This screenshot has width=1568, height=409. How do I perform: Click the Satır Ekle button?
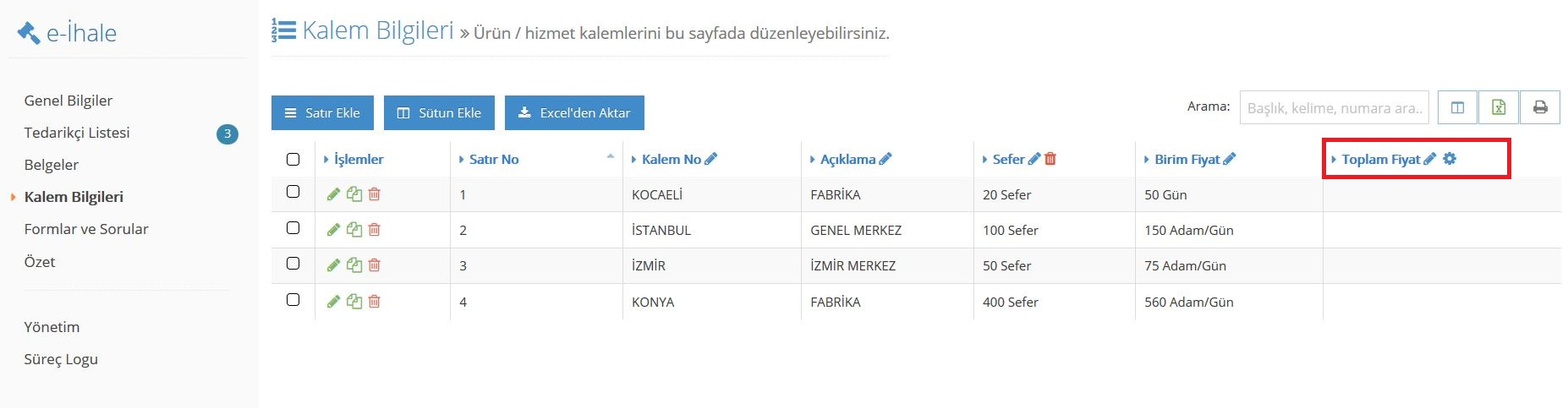[x=322, y=112]
